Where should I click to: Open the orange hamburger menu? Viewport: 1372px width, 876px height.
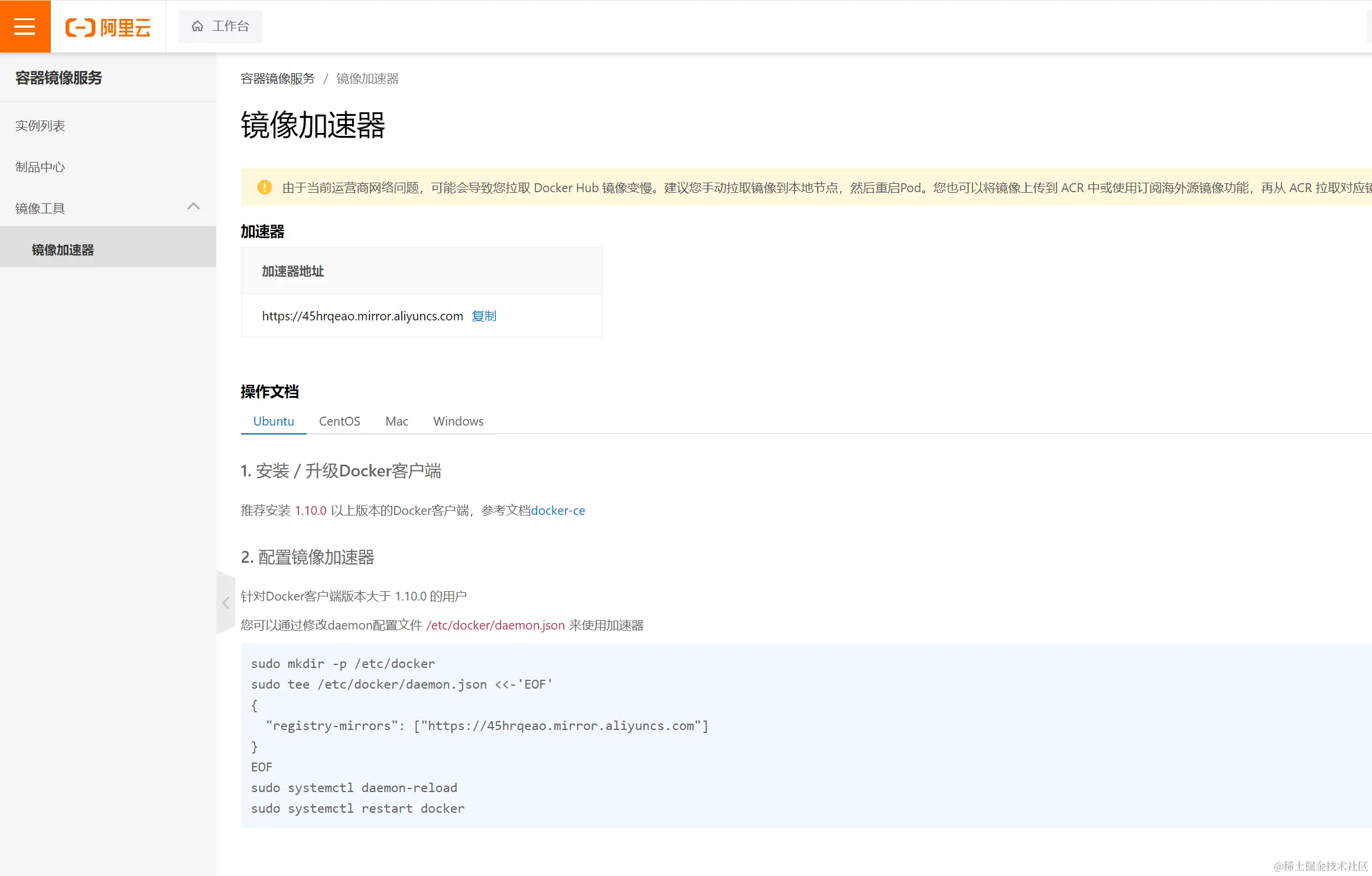click(x=25, y=27)
